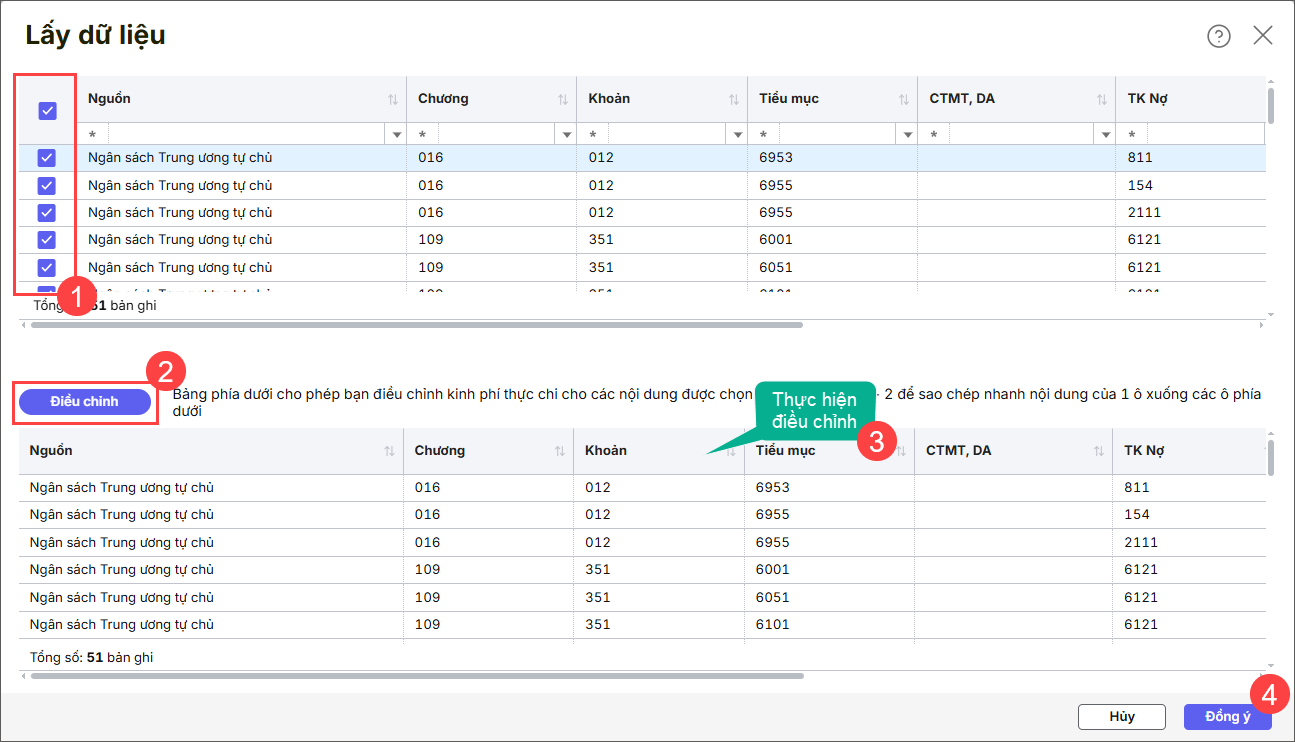
Task: Sort top table by Tiểu mục icon
Action: pyautogui.click(x=903, y=99)
